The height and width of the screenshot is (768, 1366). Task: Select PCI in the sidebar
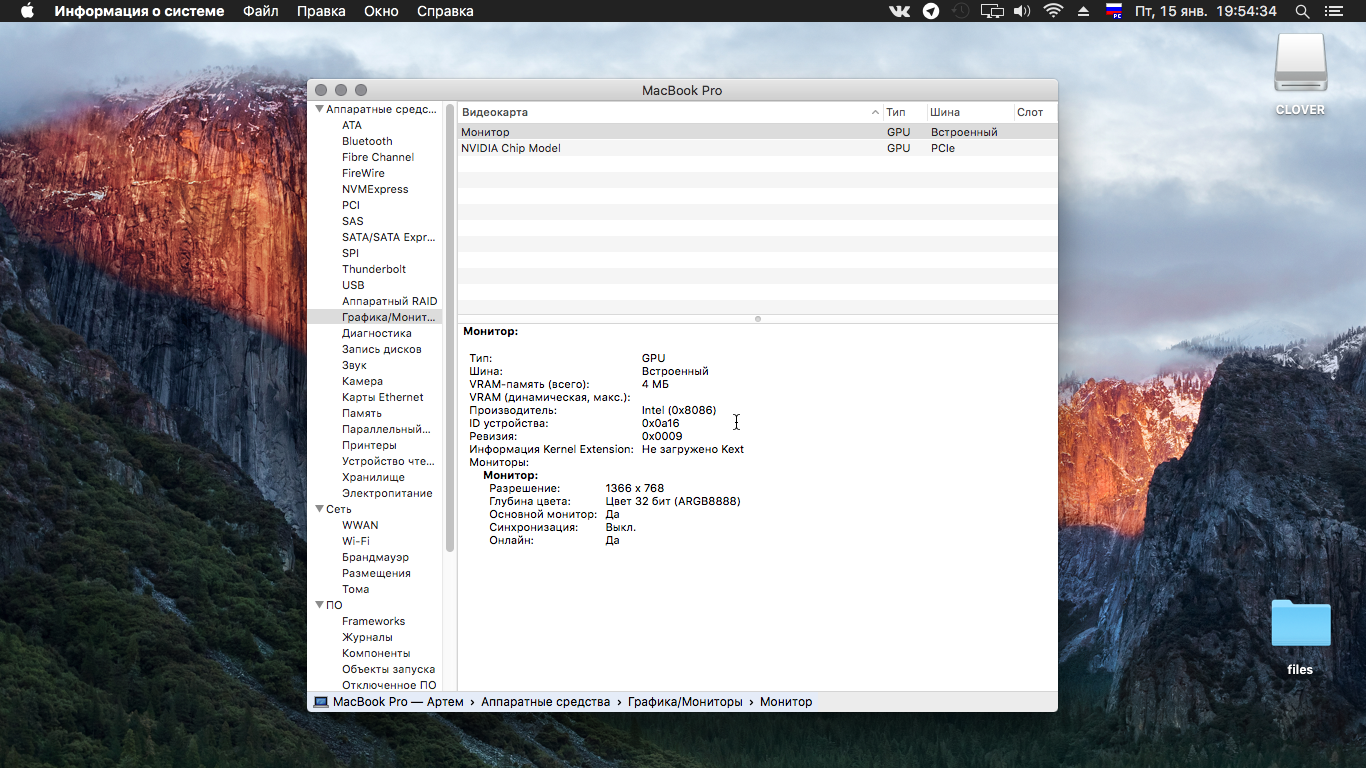[x=351, y=205]
